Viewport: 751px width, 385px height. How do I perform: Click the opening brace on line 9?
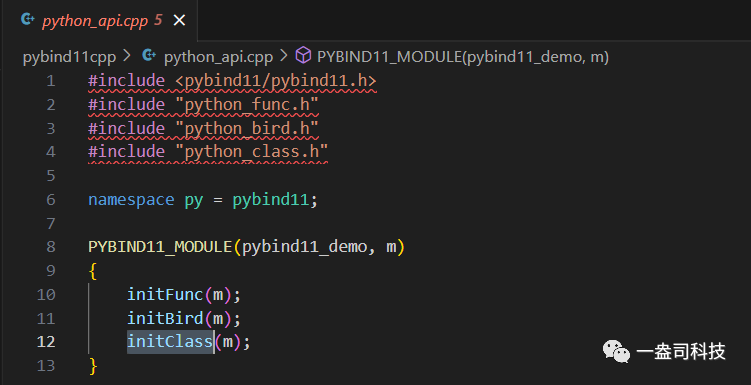[93, 271]
